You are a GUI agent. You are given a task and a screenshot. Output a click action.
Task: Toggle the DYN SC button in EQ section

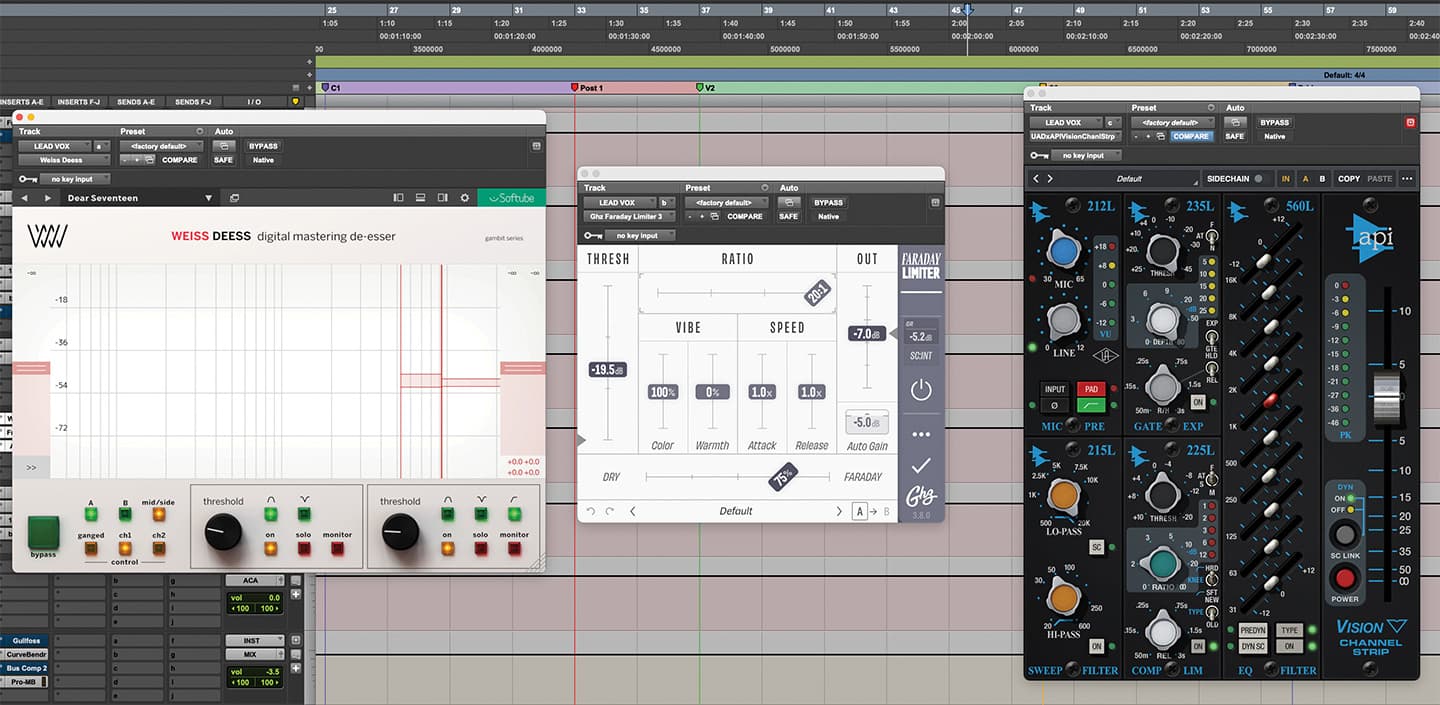tap(1253, 646)
